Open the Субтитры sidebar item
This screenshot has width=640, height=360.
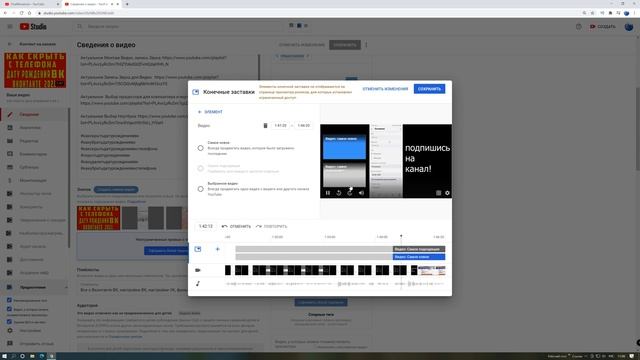(29, 167)
